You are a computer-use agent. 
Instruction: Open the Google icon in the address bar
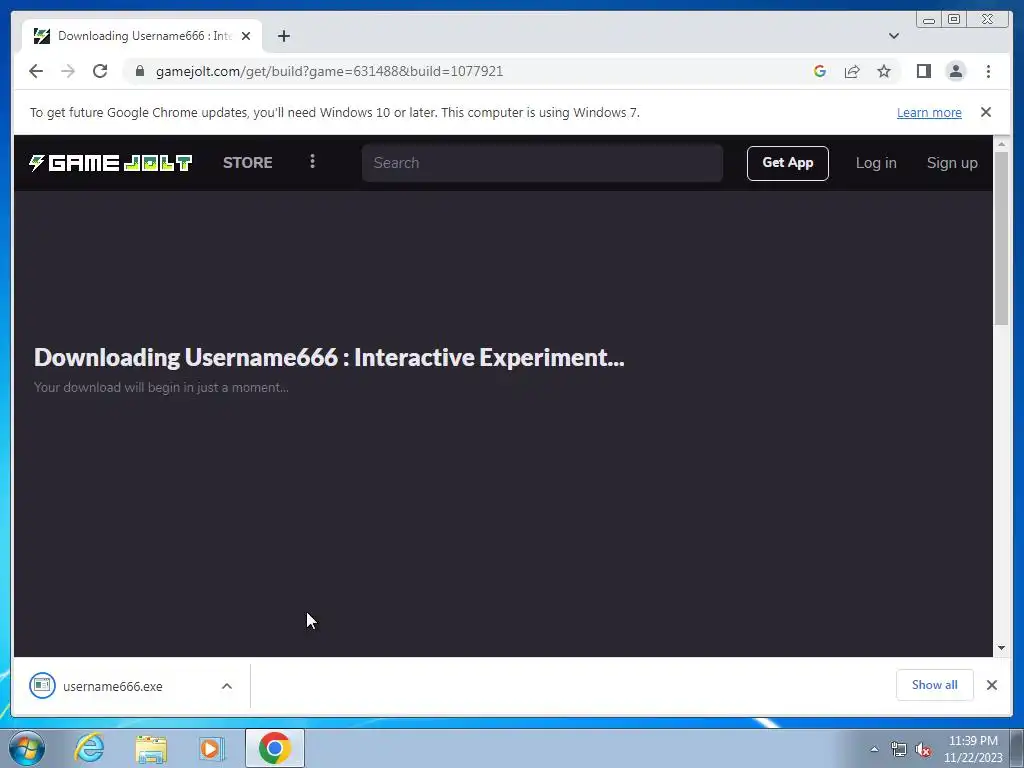820,71
